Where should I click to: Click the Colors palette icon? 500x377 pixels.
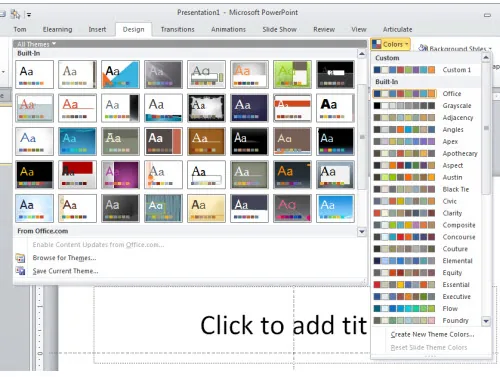click(377, 44)
